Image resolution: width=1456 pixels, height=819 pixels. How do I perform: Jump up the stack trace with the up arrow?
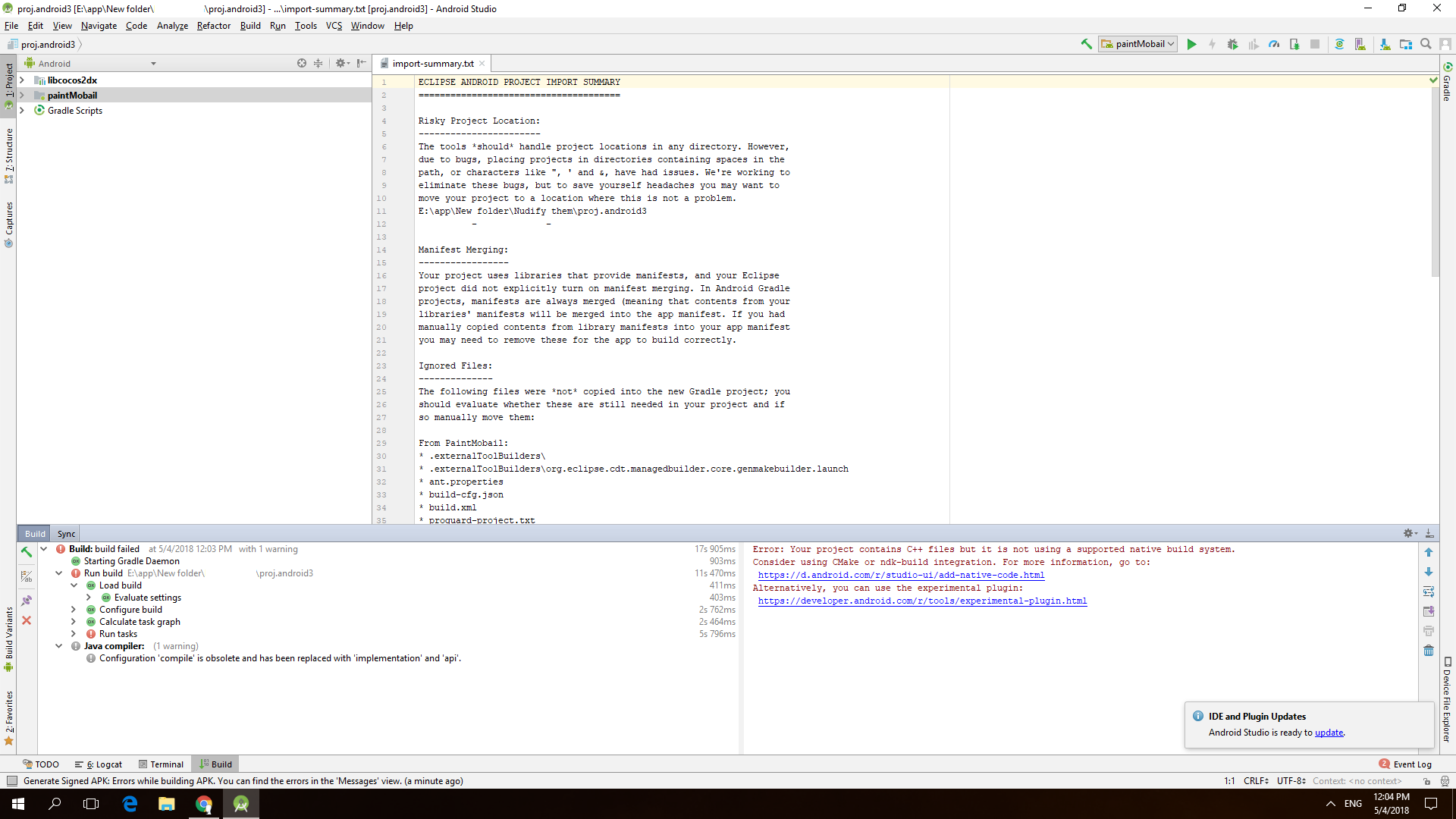point(1429,552)
